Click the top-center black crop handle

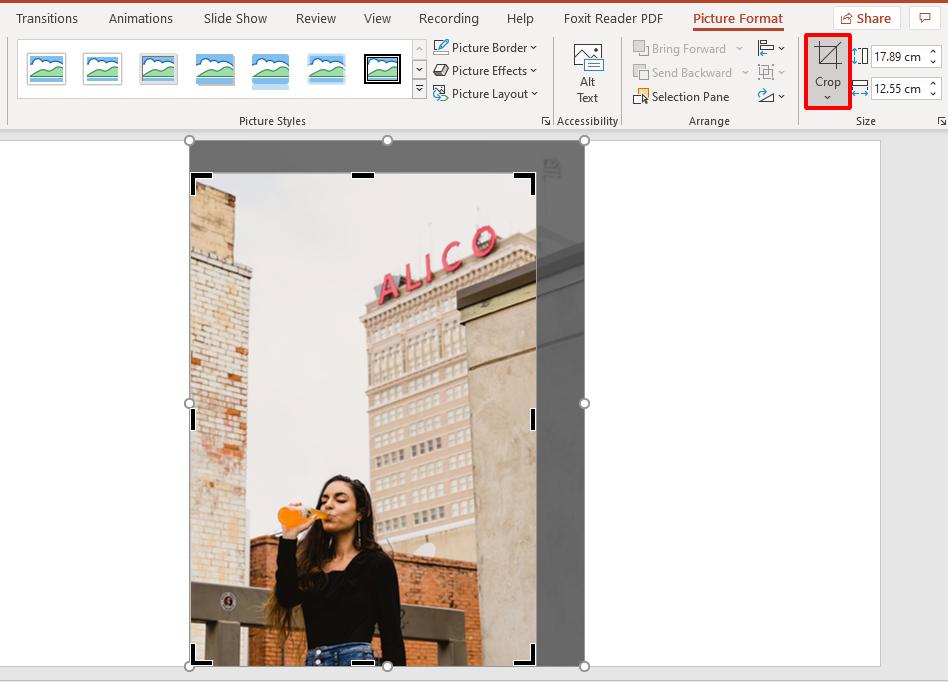coord(363,176)
